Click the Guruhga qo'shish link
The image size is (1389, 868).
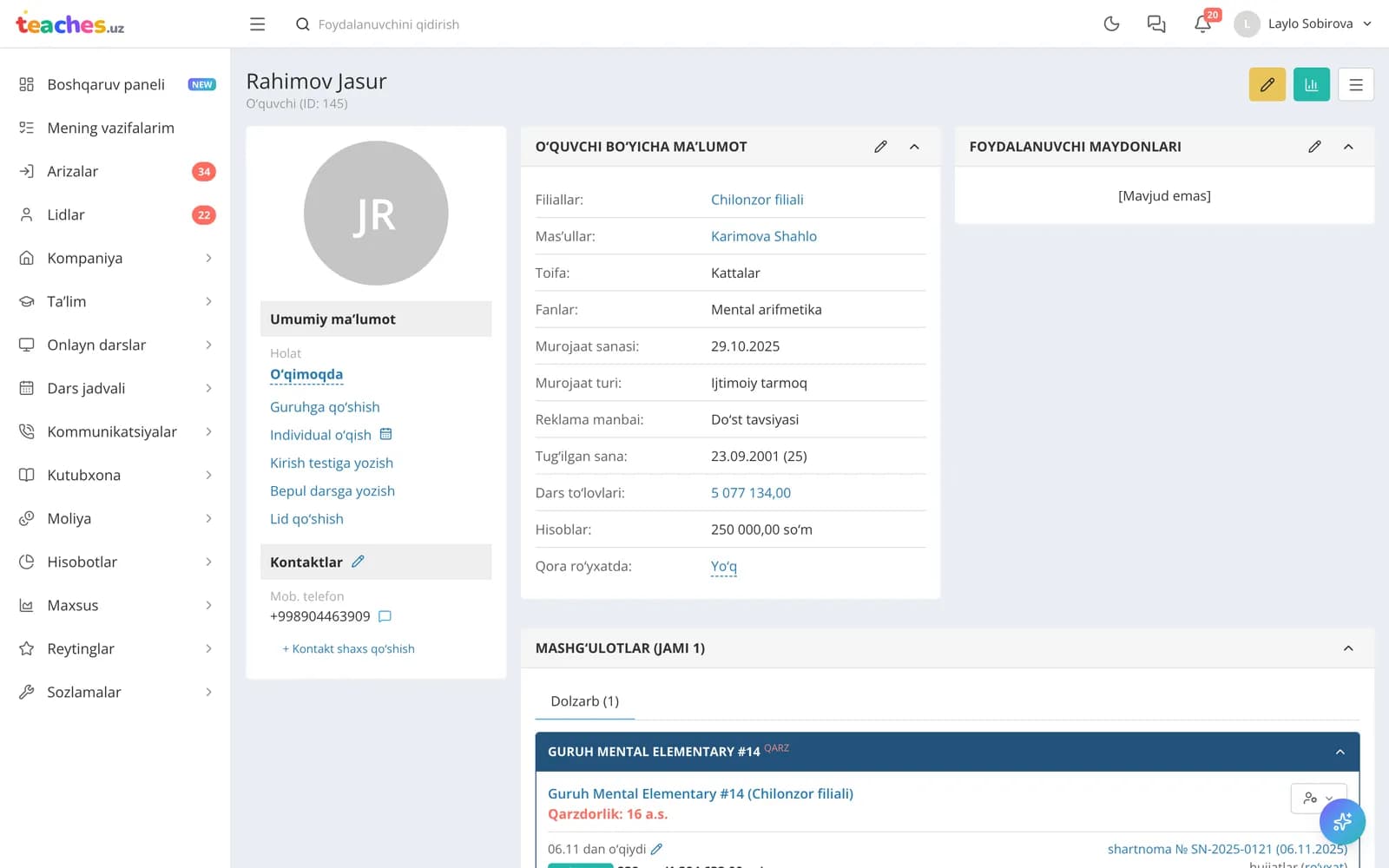pos(325,407)
